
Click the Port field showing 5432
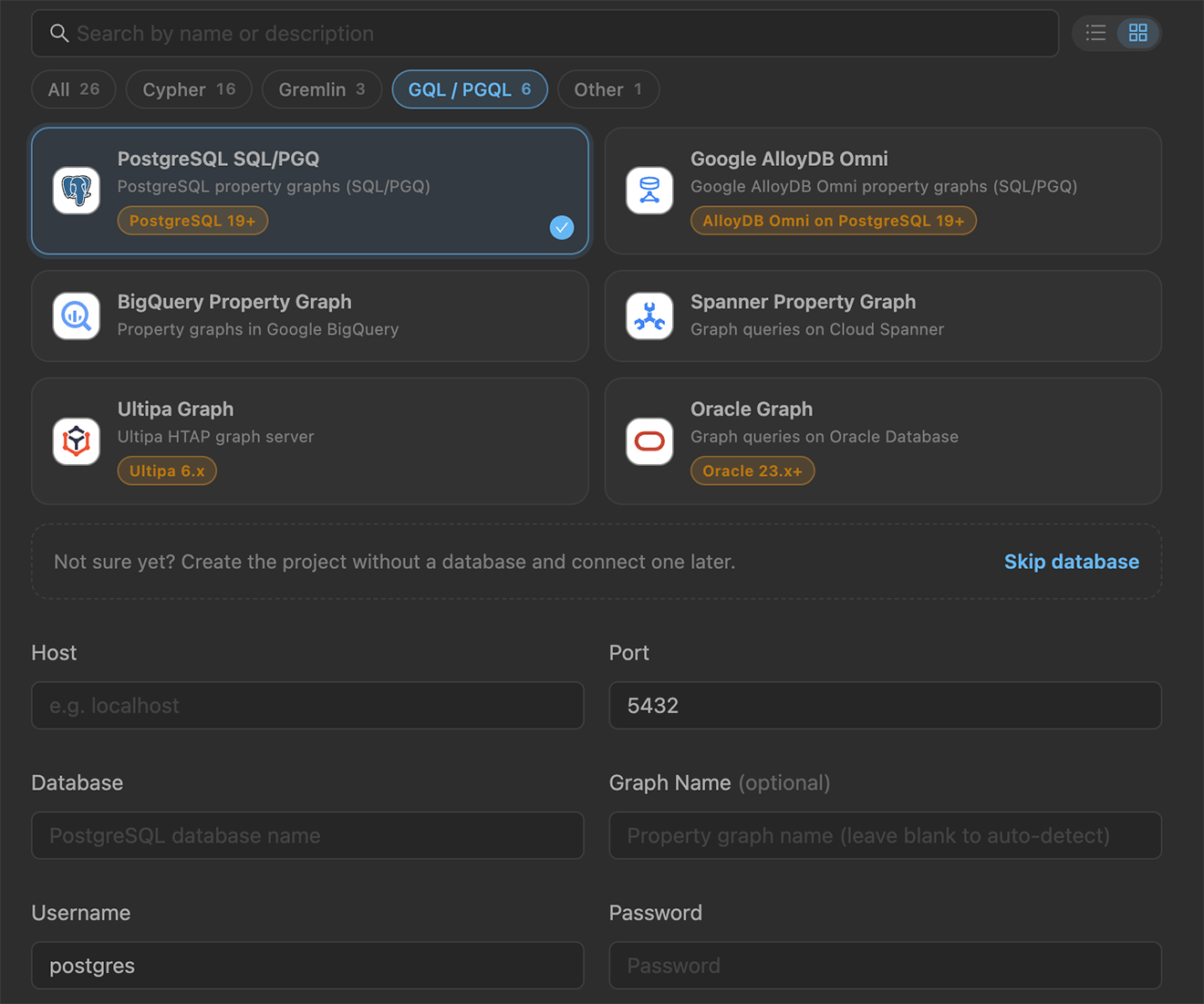point(885,706)
